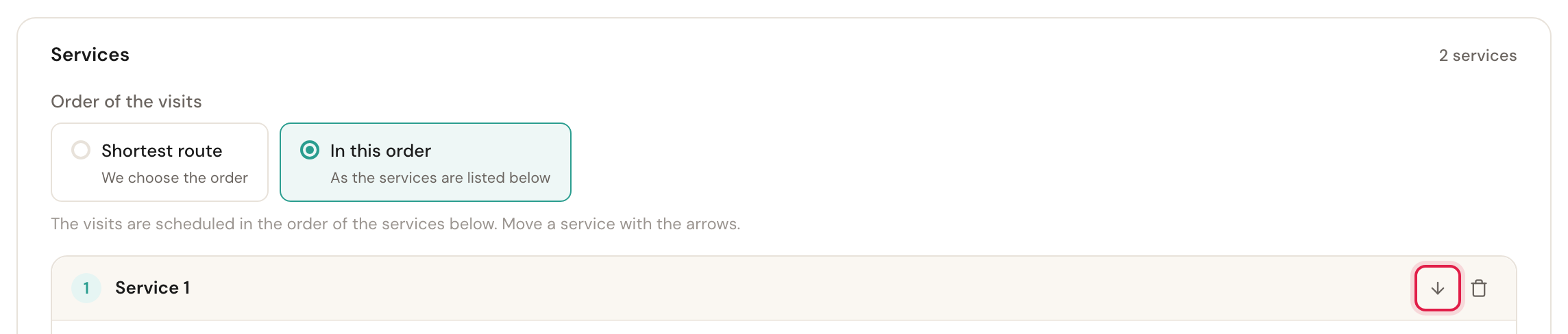The image size is (1568, 334).
Task: Click the Order of the visits label
Action: (x=126, y=101)
